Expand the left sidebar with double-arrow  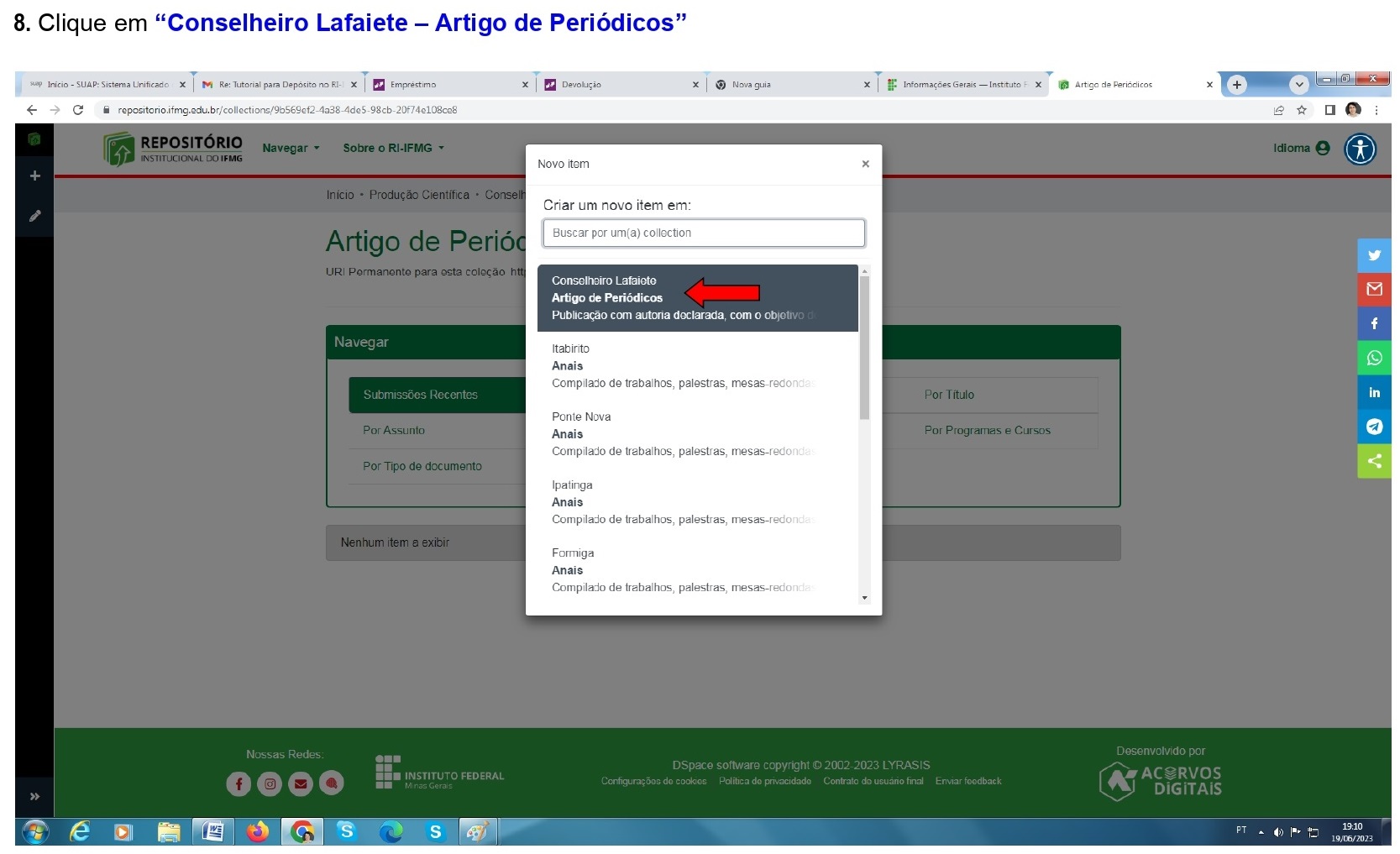[x=35, y=796]
